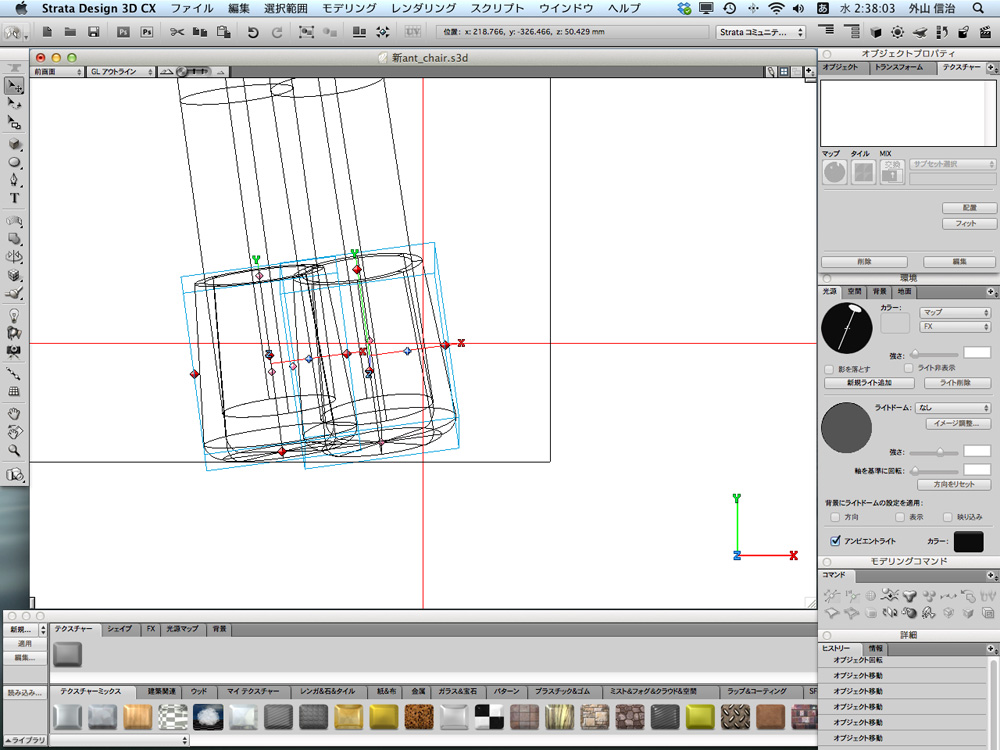Switch to the トランスフォーム tab
Image resolution: width=1000 pixels, height=750 pixels.
coord(901,68)
